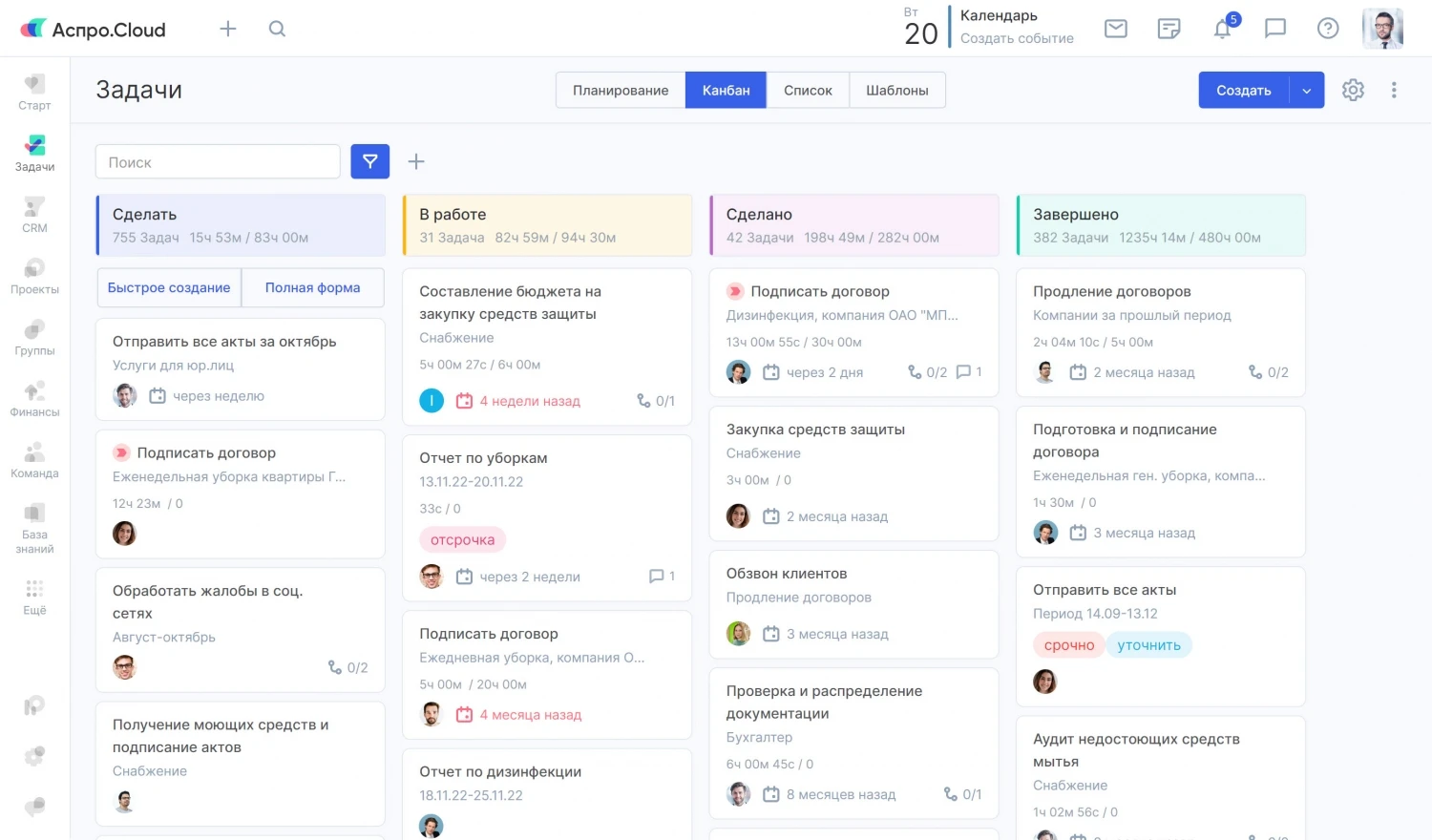Click the help question mark icon
Image resolution: width=1432 pixels, height=840 pixels.
[1328, 29]
